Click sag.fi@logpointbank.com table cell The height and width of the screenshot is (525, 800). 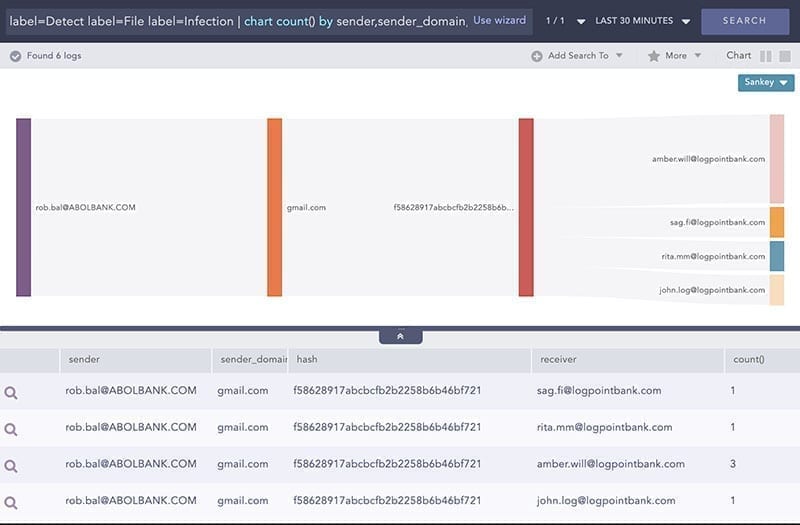point(599,391)
